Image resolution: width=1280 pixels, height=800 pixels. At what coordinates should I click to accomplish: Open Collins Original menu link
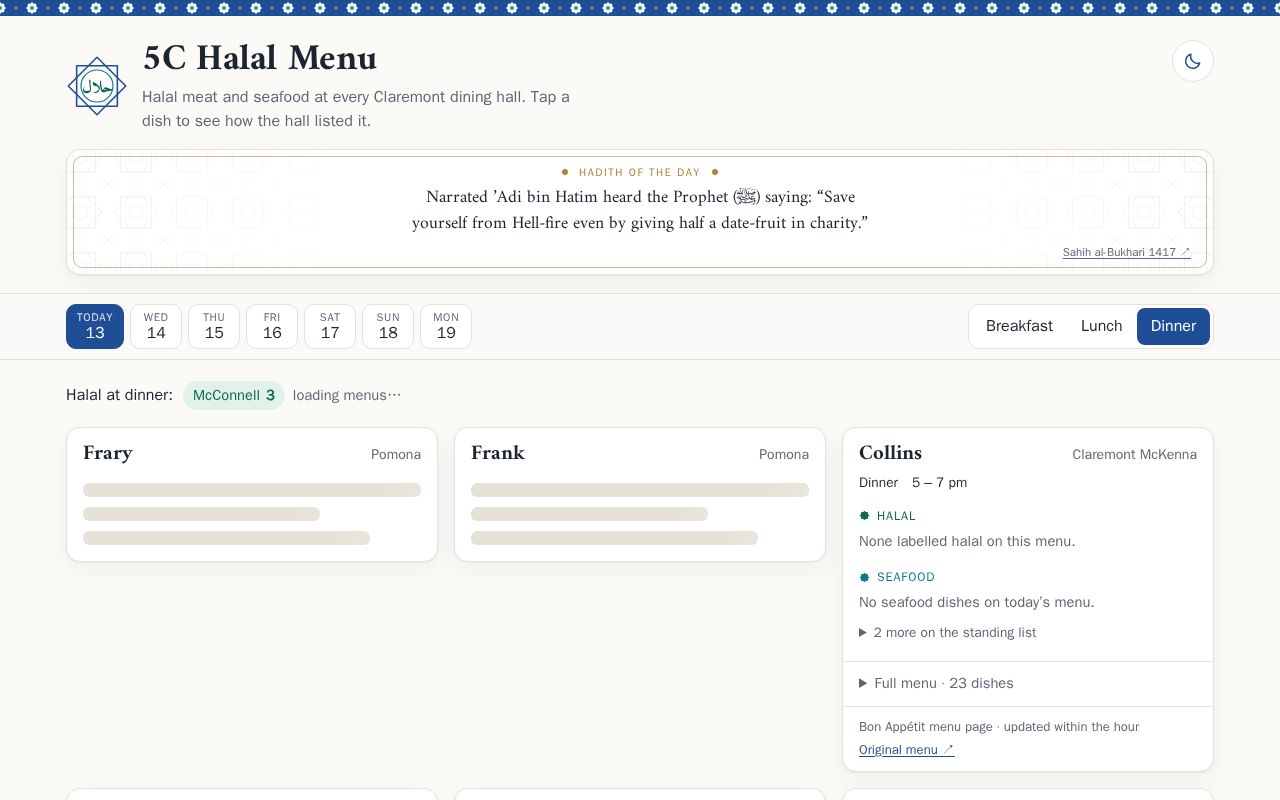(906, 749)
